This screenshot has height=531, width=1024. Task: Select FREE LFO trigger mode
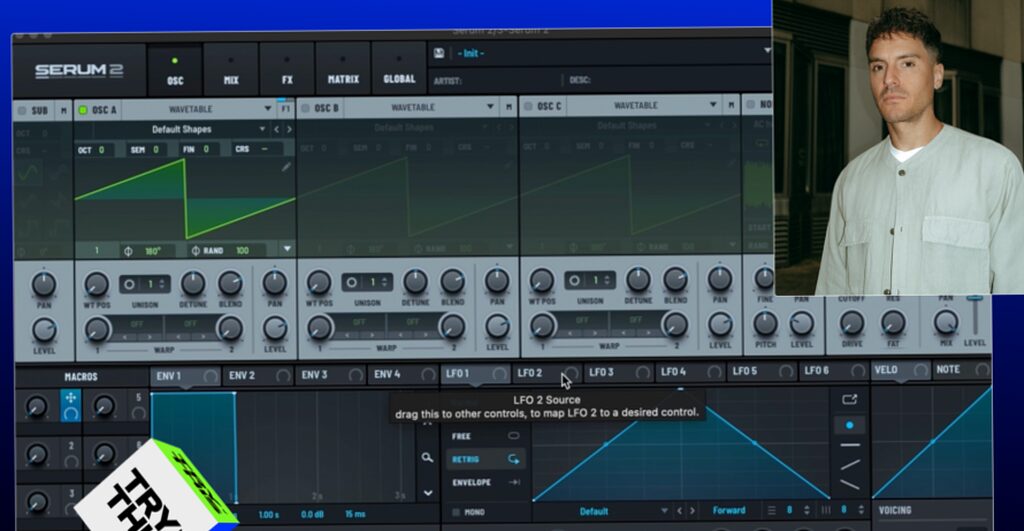pyautogui.click(x=485, y=436)
